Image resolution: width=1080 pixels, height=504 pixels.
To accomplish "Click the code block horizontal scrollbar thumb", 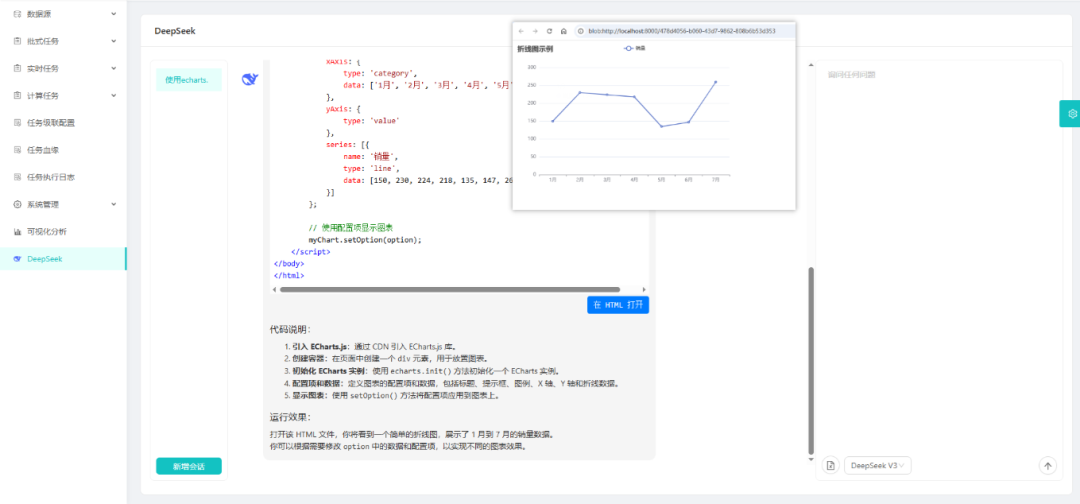I will tap(450, 290).
